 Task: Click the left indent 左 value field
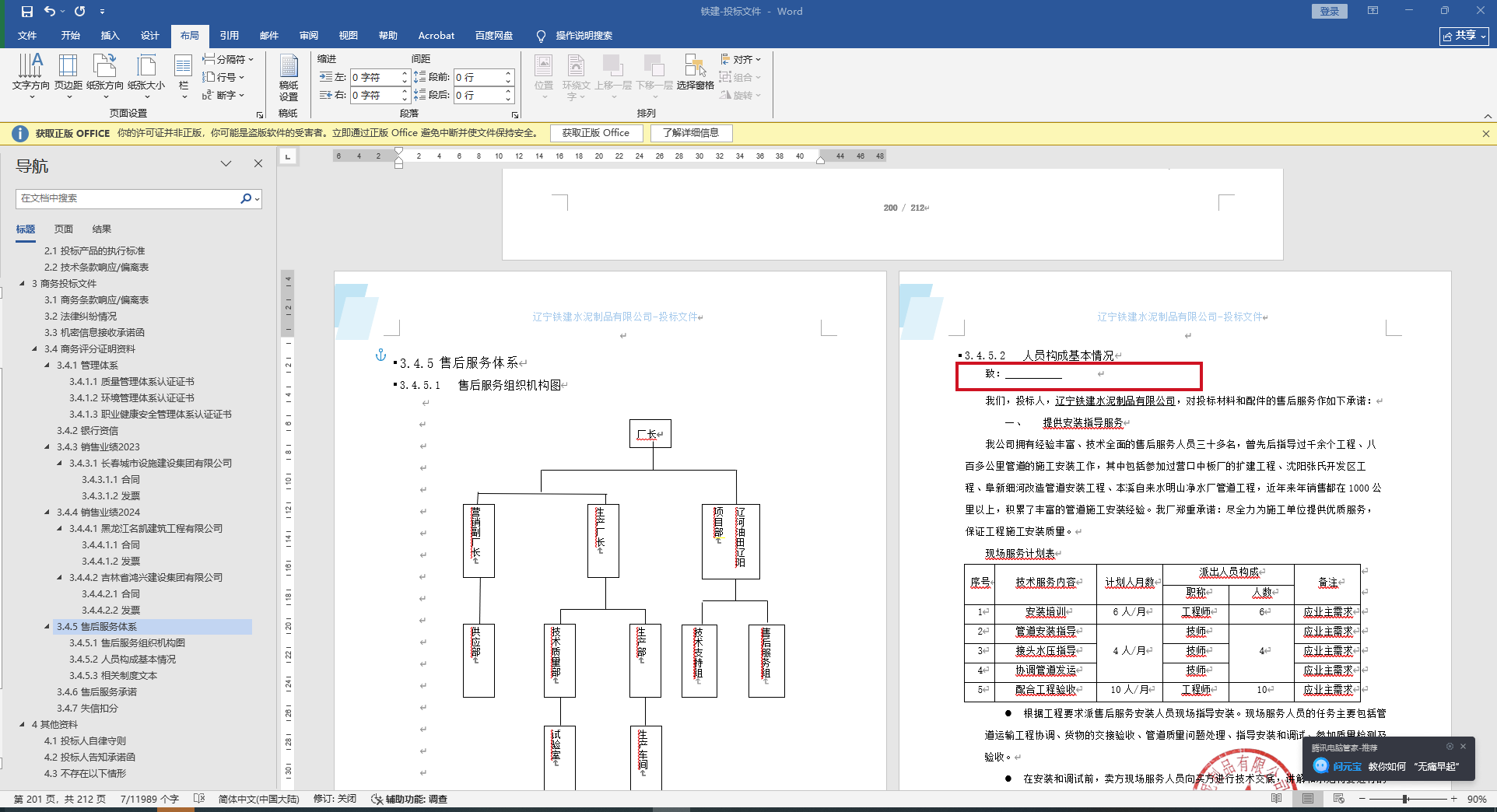click(375, 77)
